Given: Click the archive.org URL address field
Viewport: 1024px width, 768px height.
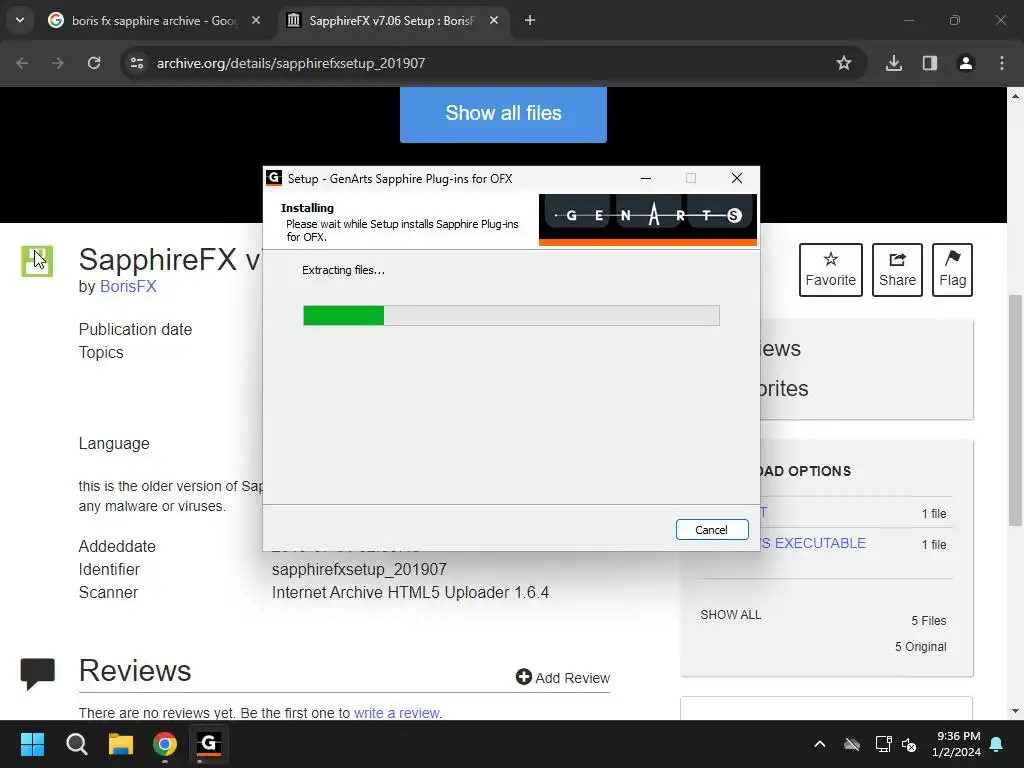Looking at the screenshot, I should (291, 63).
